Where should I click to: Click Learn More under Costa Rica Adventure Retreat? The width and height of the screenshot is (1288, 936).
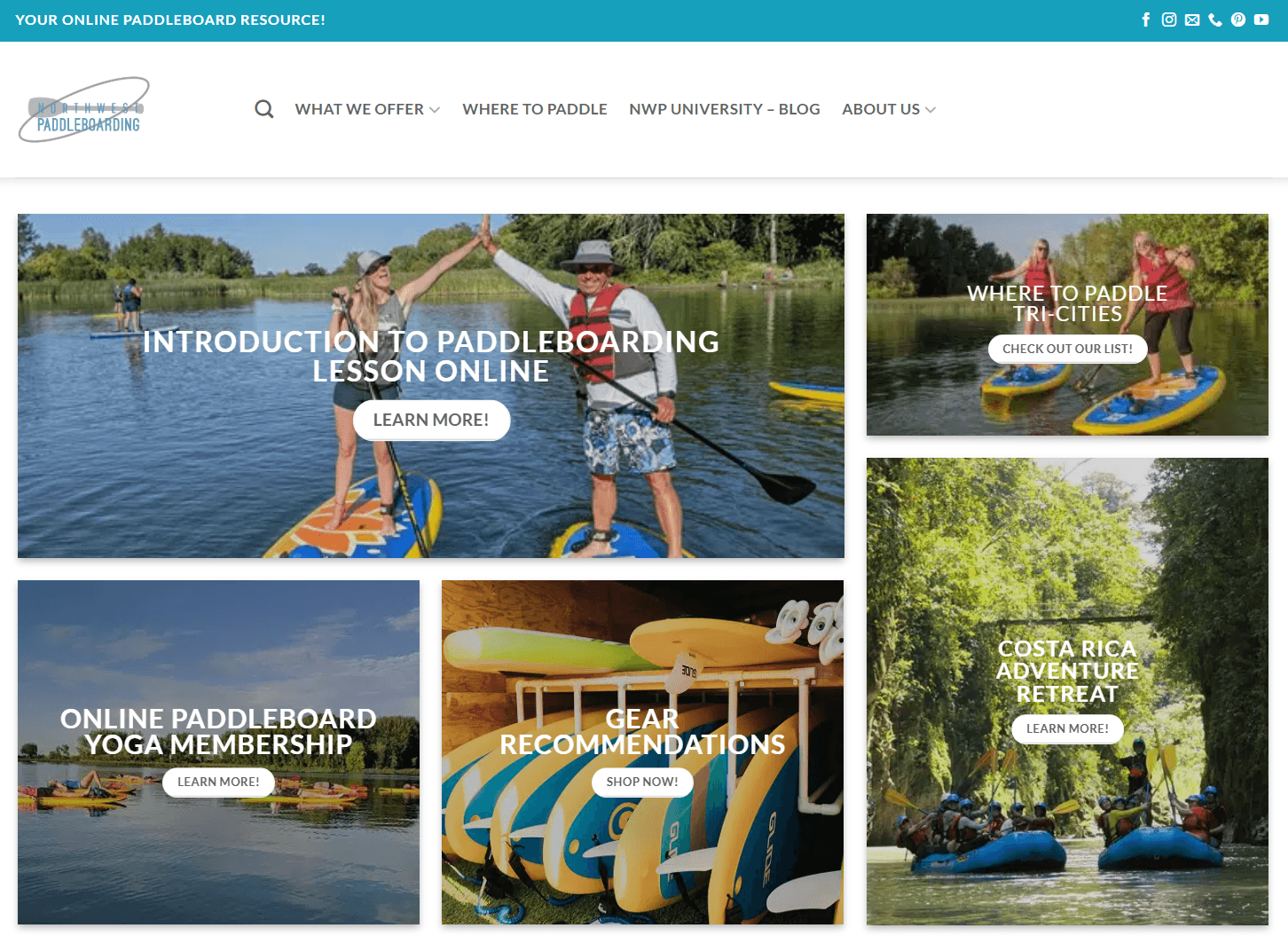[x=1067, y=728]
